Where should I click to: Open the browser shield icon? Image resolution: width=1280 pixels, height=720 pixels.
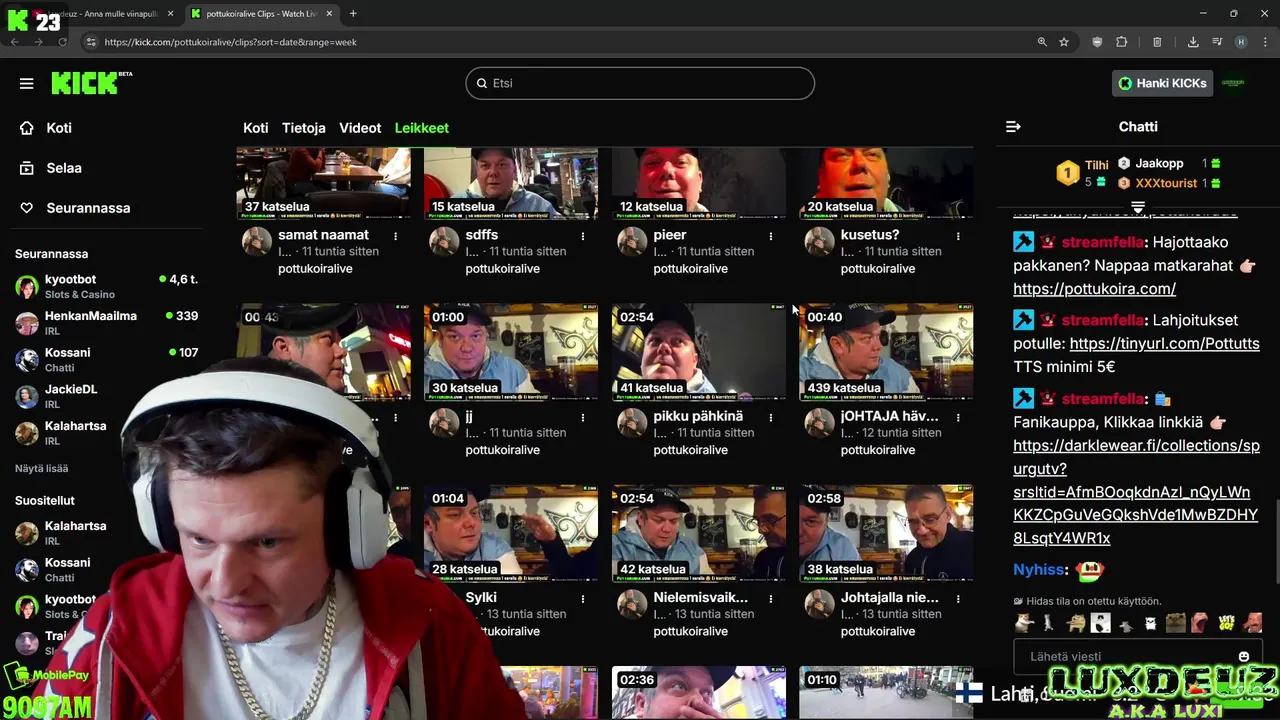(x=1097, y=42)
